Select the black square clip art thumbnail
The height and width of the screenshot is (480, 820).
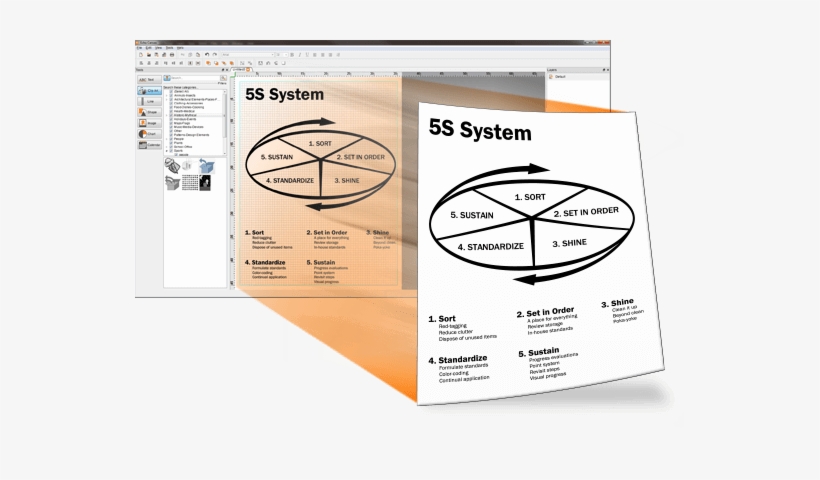204,182
